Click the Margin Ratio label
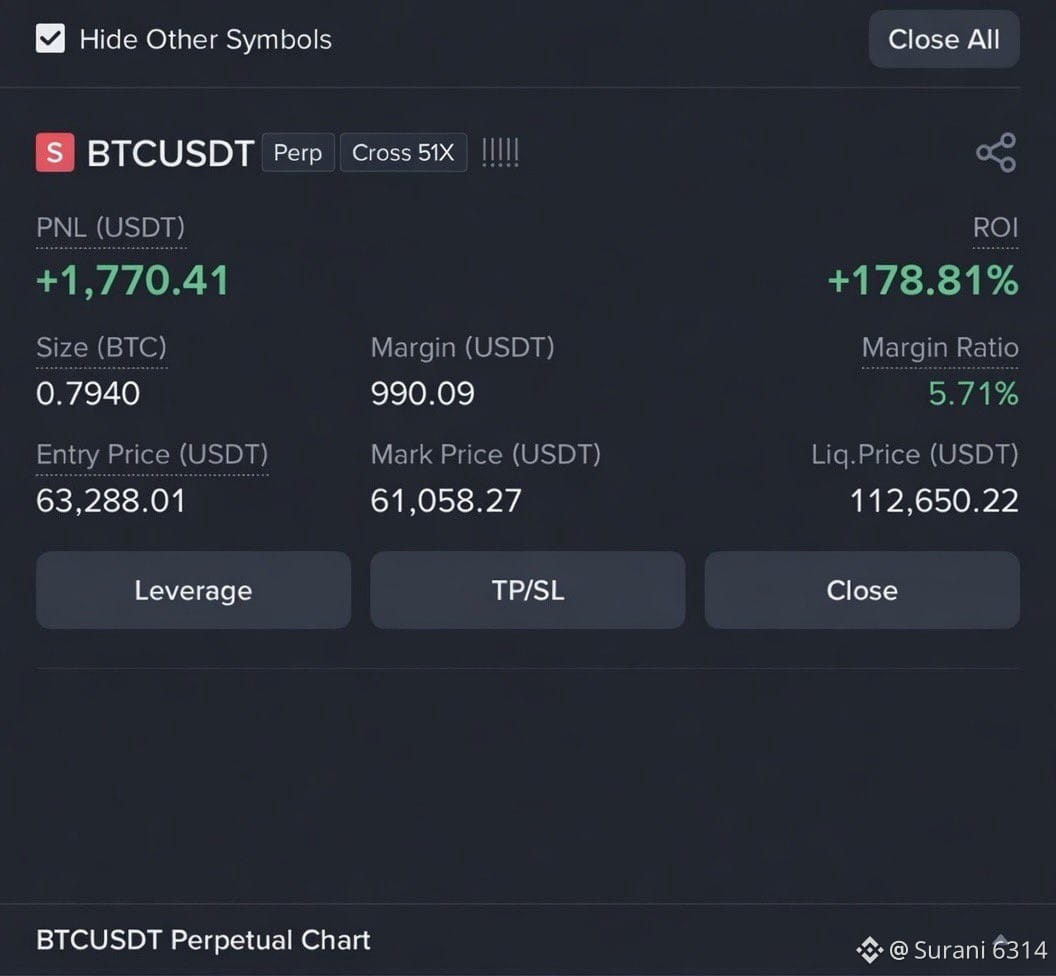The width and height of the screenshot is (1056, 976). pos(940,348)
